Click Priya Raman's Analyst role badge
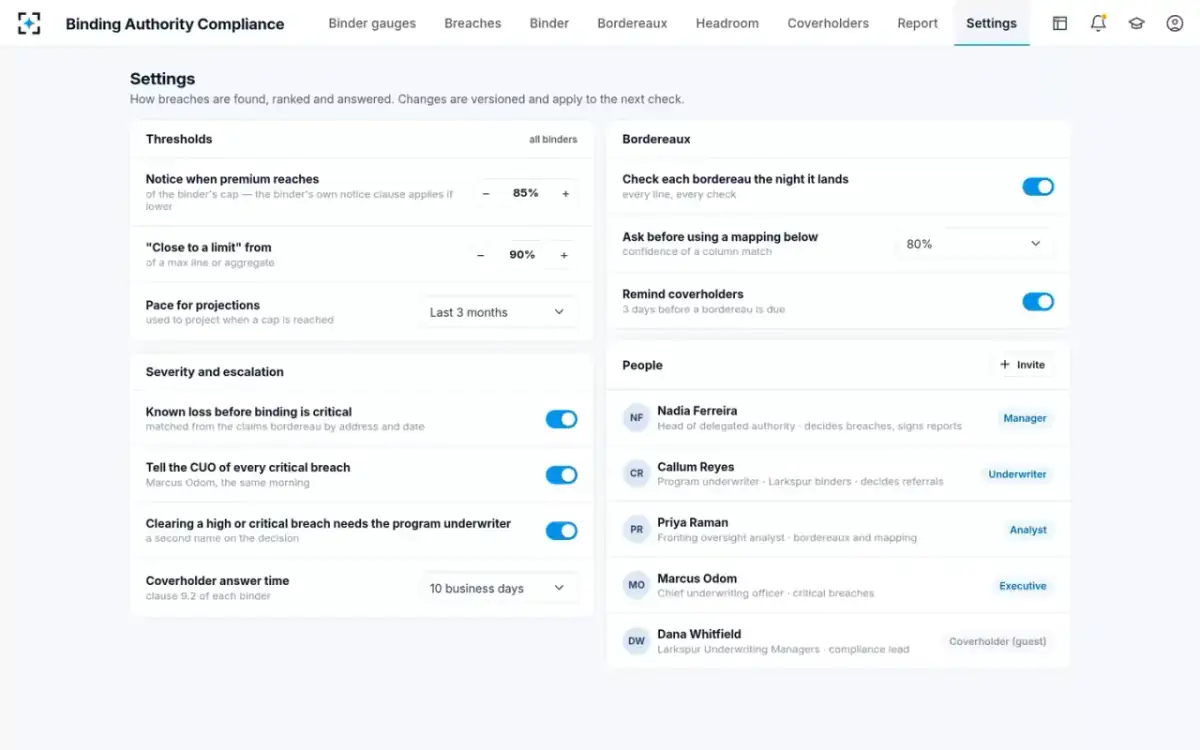 1028,530
